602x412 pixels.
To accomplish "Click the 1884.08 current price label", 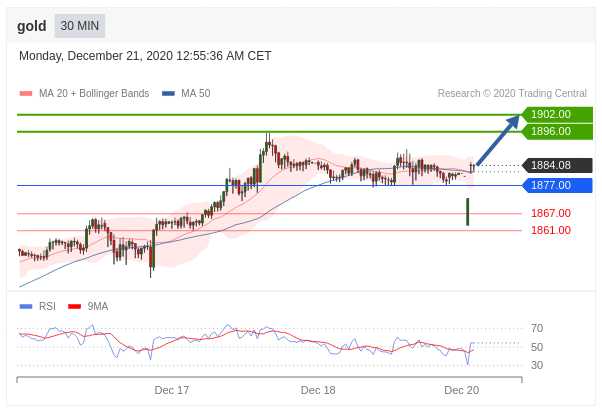I will click(557, 165).
